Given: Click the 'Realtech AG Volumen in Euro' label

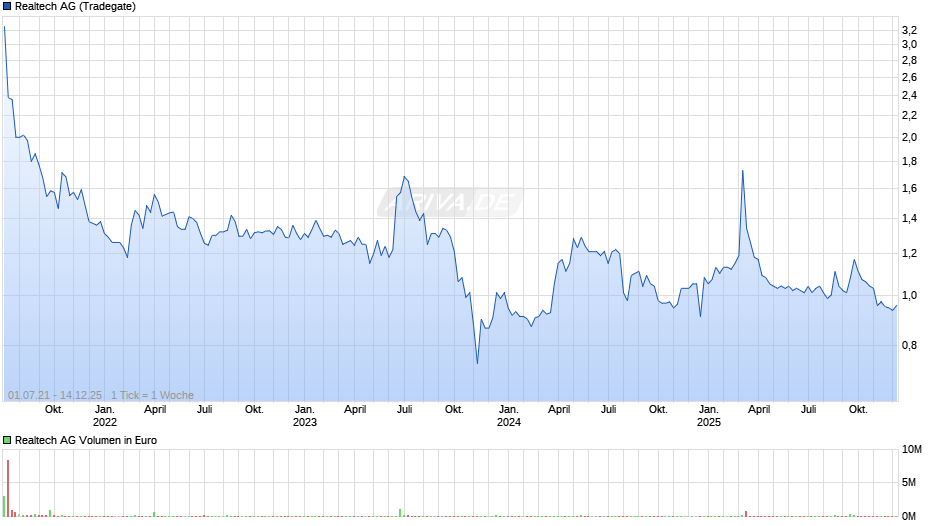Looking at the screenshot, I should (x=86, y=440).
